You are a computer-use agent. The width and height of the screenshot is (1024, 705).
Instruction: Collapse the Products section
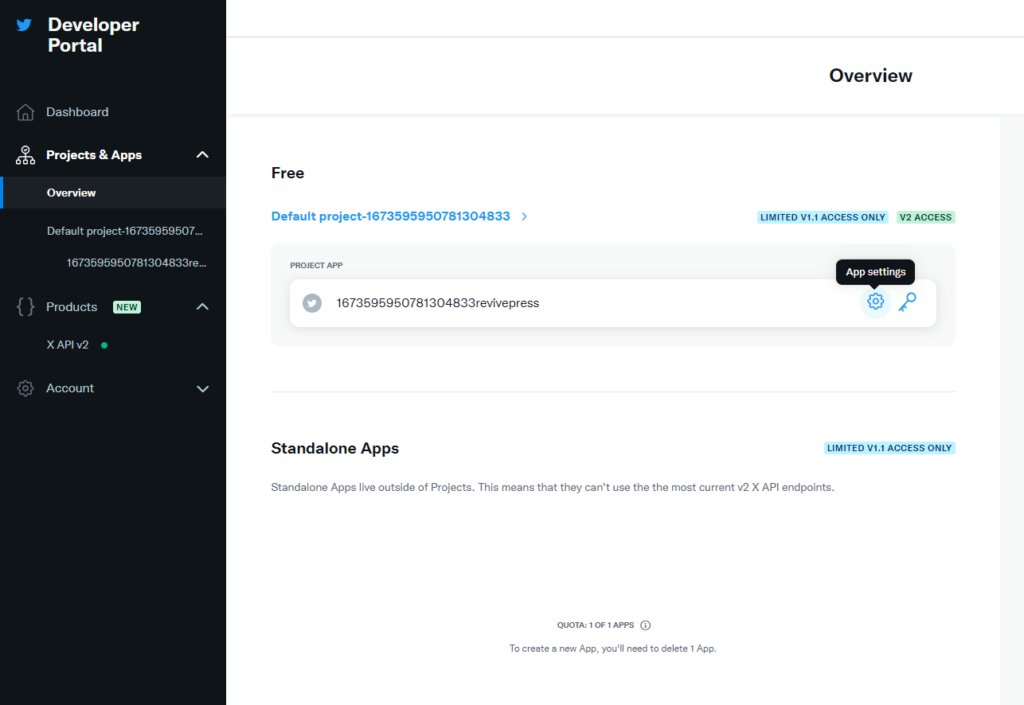click(202, 307)
